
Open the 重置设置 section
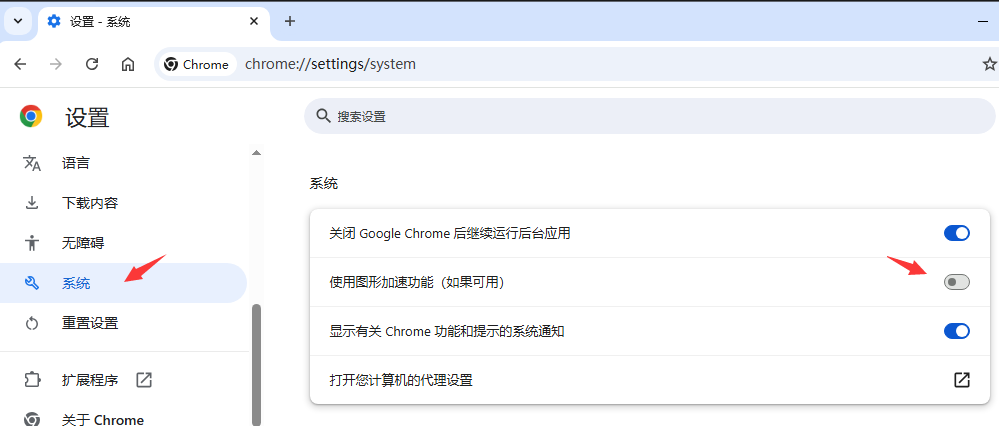(x=90, y=323)
